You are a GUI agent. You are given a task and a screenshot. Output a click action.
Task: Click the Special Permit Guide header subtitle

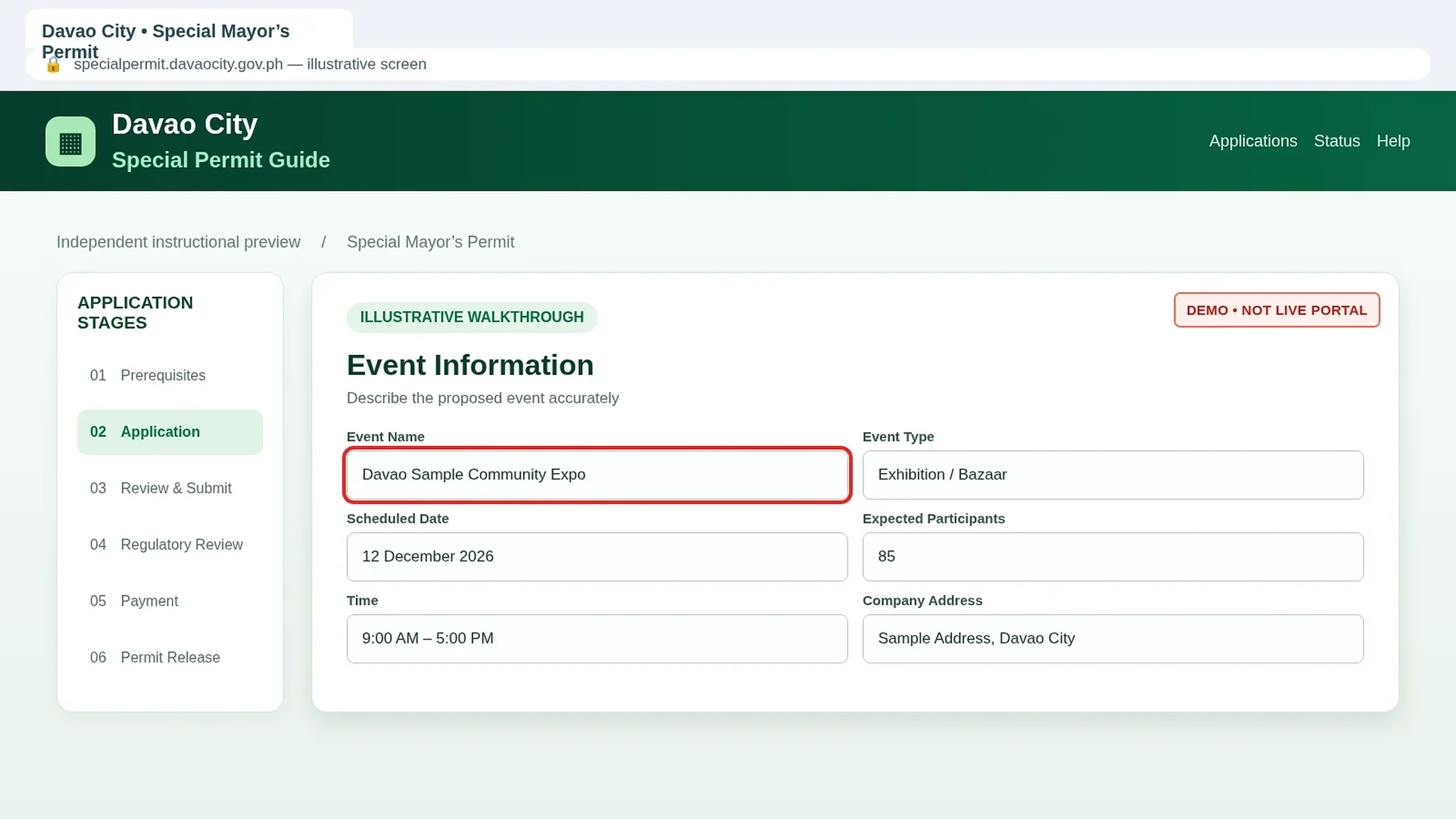(221, 160)
